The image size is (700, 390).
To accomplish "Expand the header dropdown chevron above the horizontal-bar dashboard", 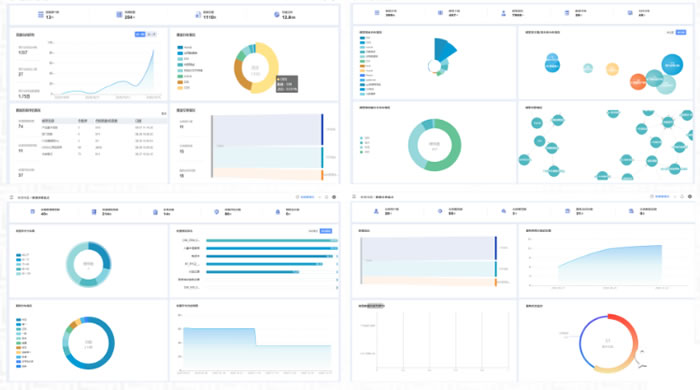I will coord(319,197).
